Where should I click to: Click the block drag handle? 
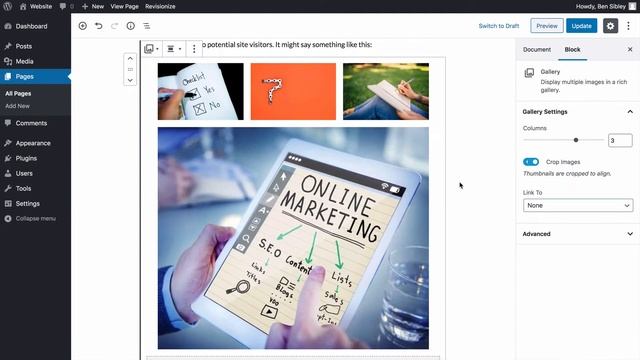(x=130, y=69)
